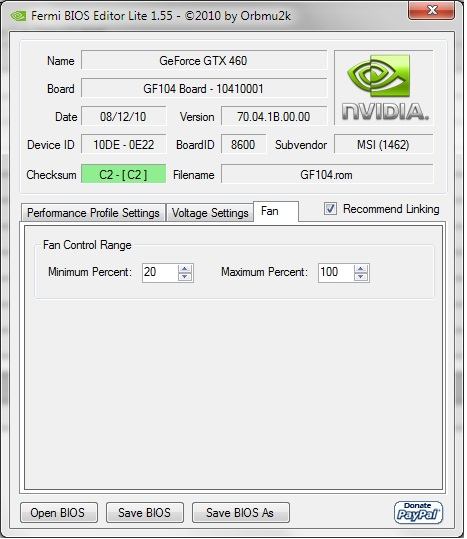
Task: Decrease the Minimum Percent value
Action: click(x=185, y=277)
